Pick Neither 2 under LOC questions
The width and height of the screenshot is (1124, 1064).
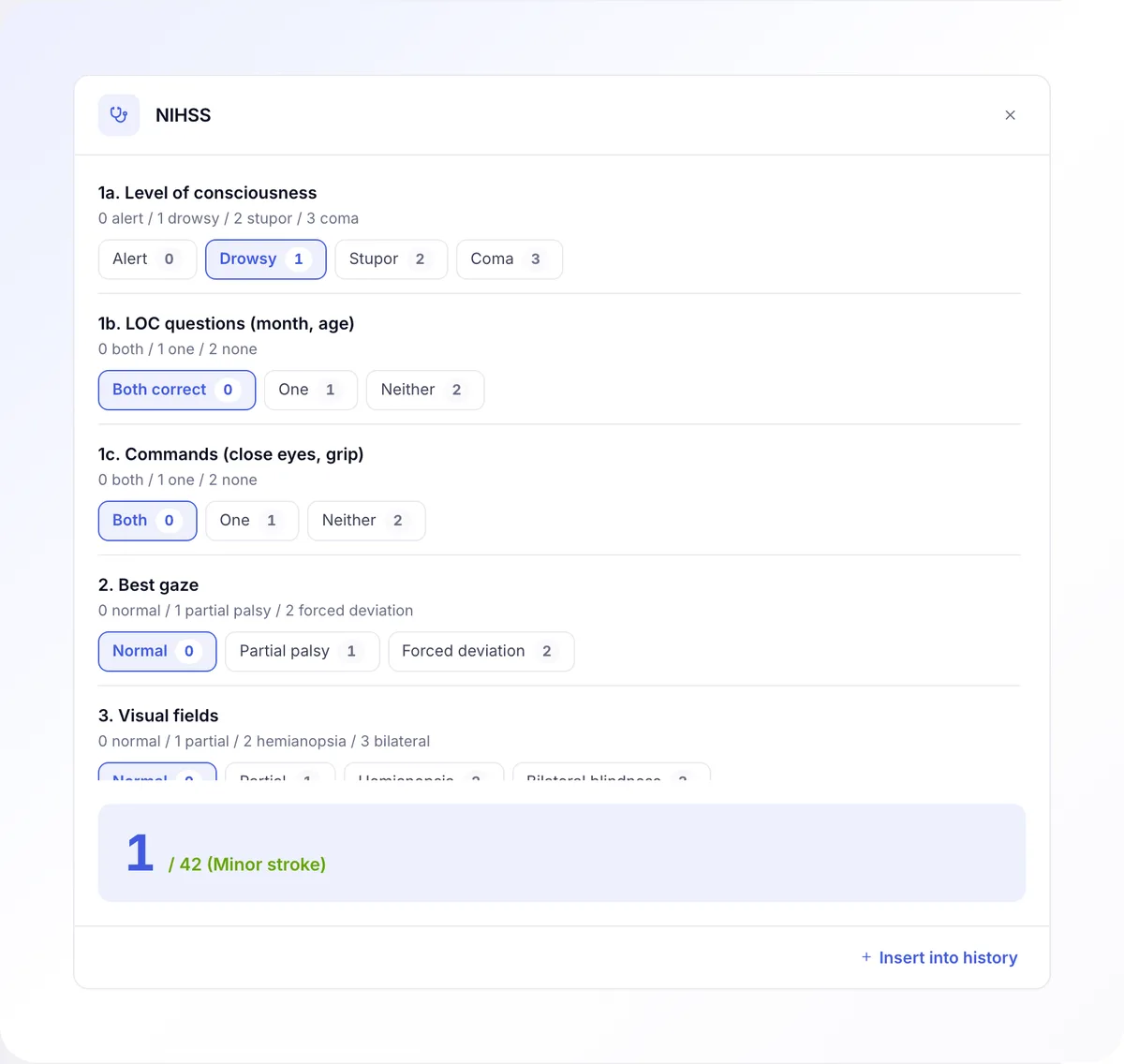click(425, 390)
